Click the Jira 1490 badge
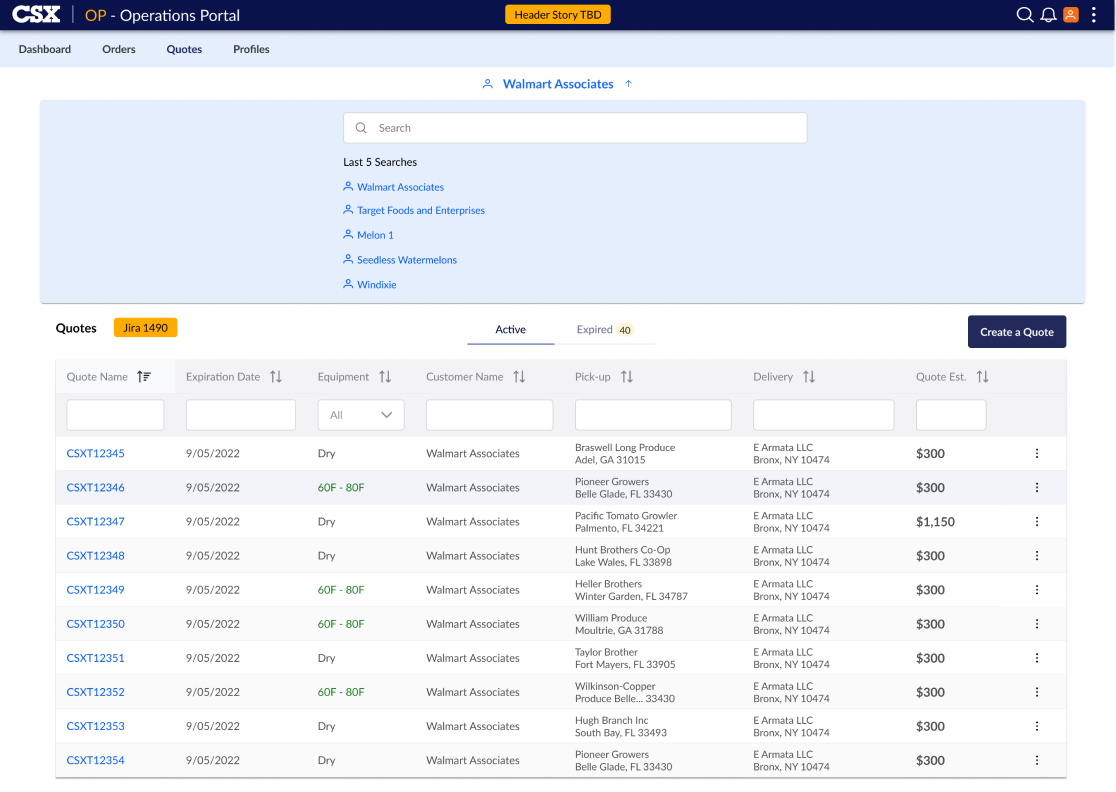 145,328
